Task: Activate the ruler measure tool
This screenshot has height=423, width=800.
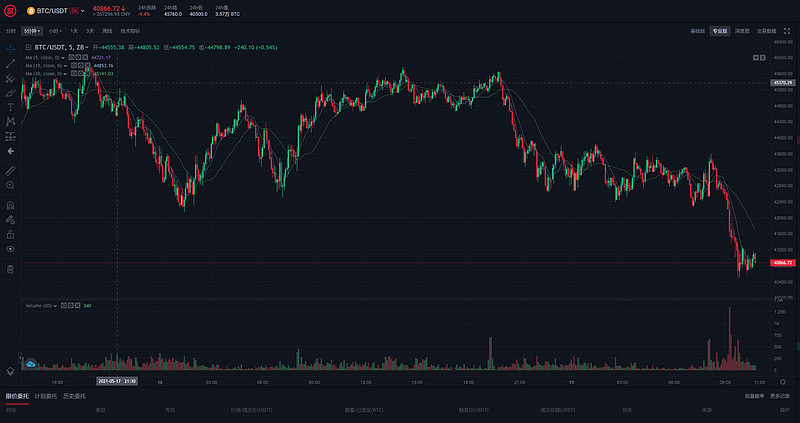Action: pyautogui.click(x=10, y=170)
